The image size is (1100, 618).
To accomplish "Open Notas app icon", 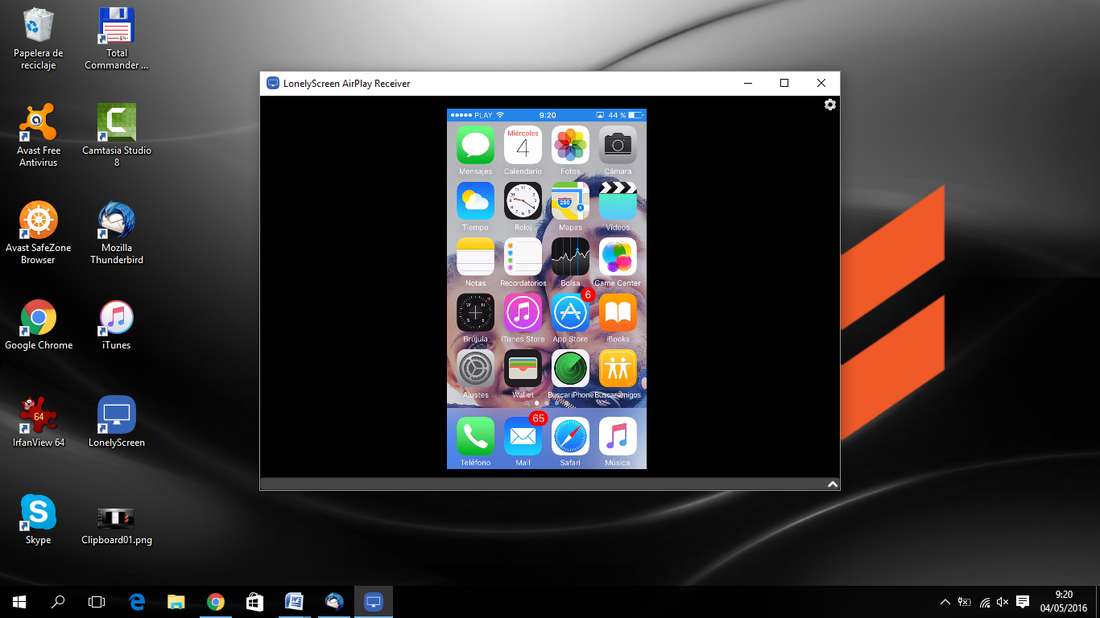I will click(475, 257).
